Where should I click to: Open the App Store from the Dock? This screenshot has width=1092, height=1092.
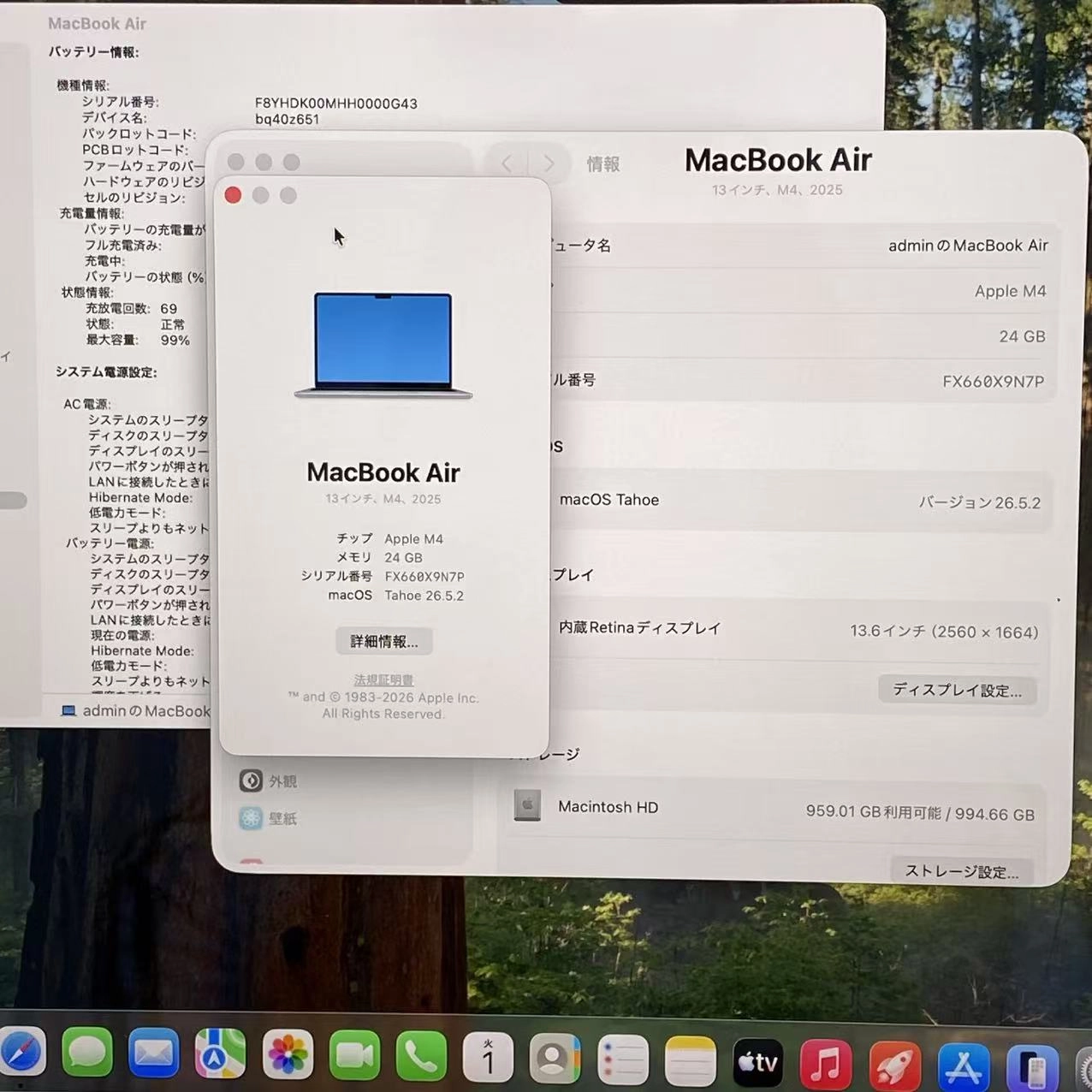(x=964, y=1066)
